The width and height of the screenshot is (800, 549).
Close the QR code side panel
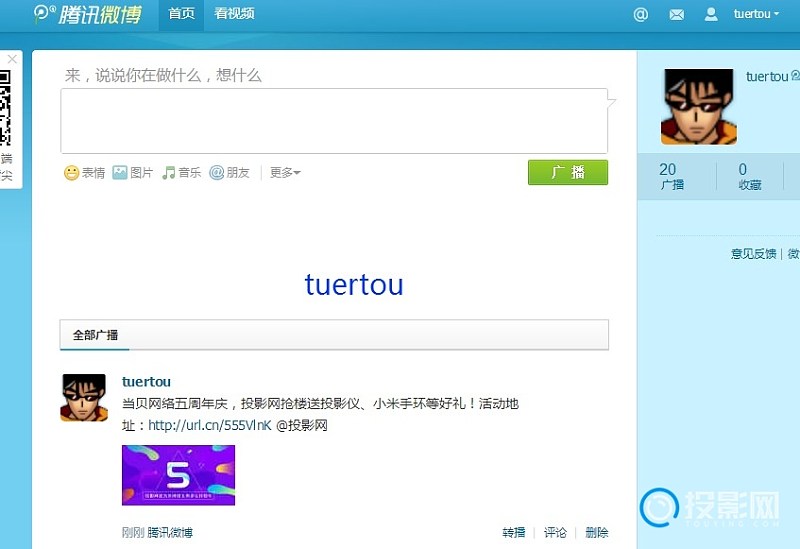[x=12, y=60]
